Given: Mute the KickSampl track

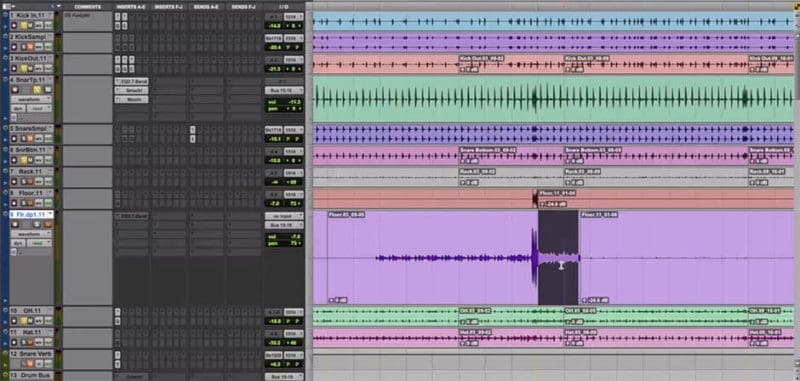Looking at the screenshot, I should pos(30,47).
